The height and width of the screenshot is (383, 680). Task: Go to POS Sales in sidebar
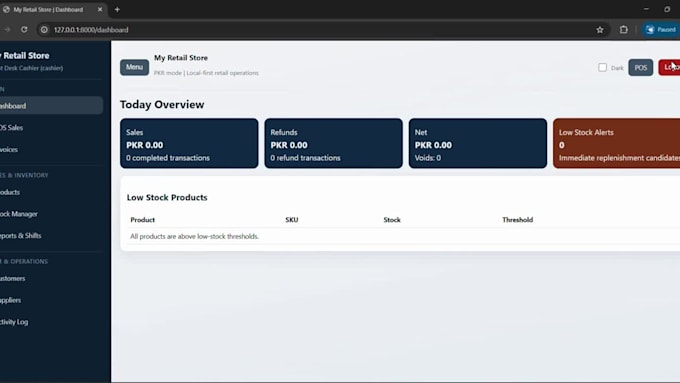(51, 128)
